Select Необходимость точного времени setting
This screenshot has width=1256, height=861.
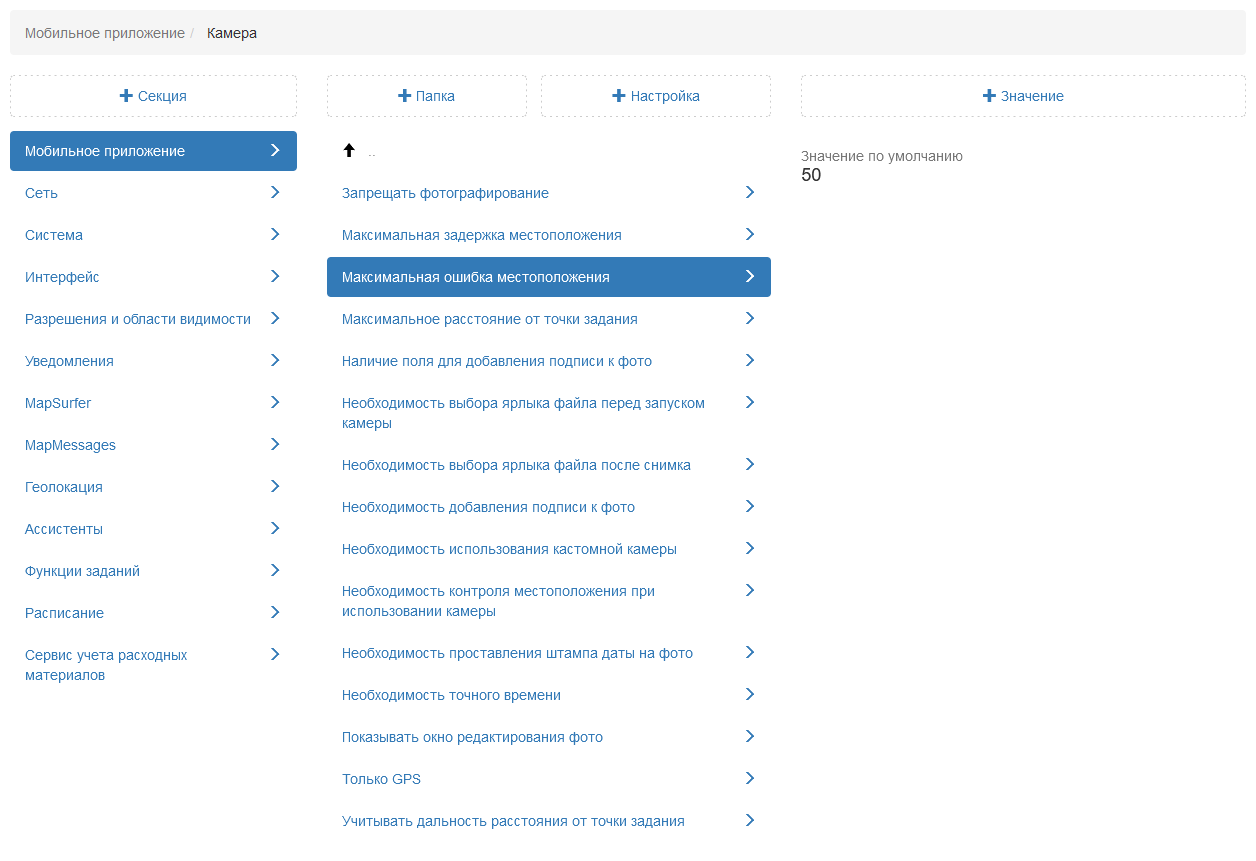click(549, 695)
